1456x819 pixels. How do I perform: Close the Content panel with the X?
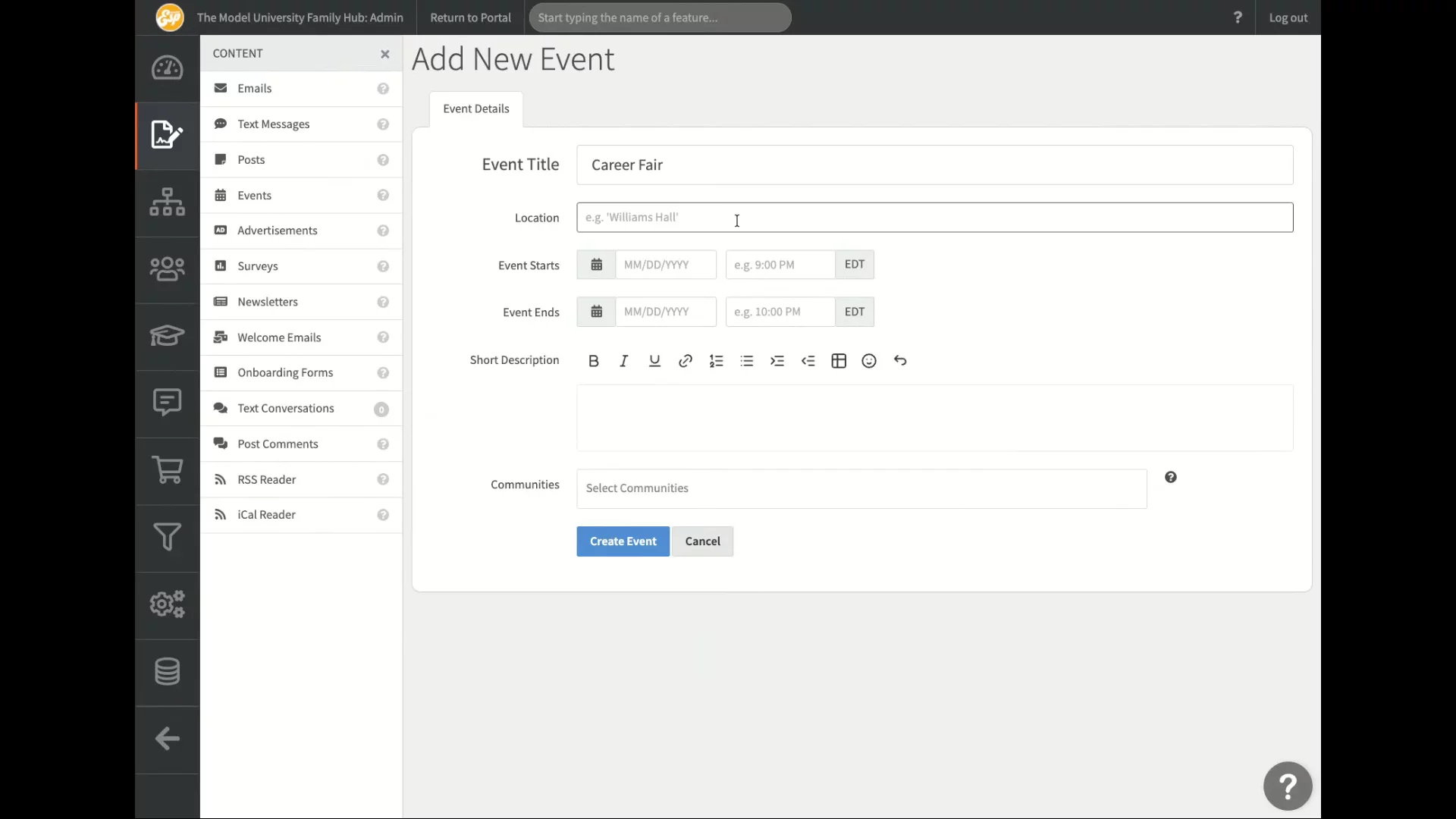(x=385, y=54)
